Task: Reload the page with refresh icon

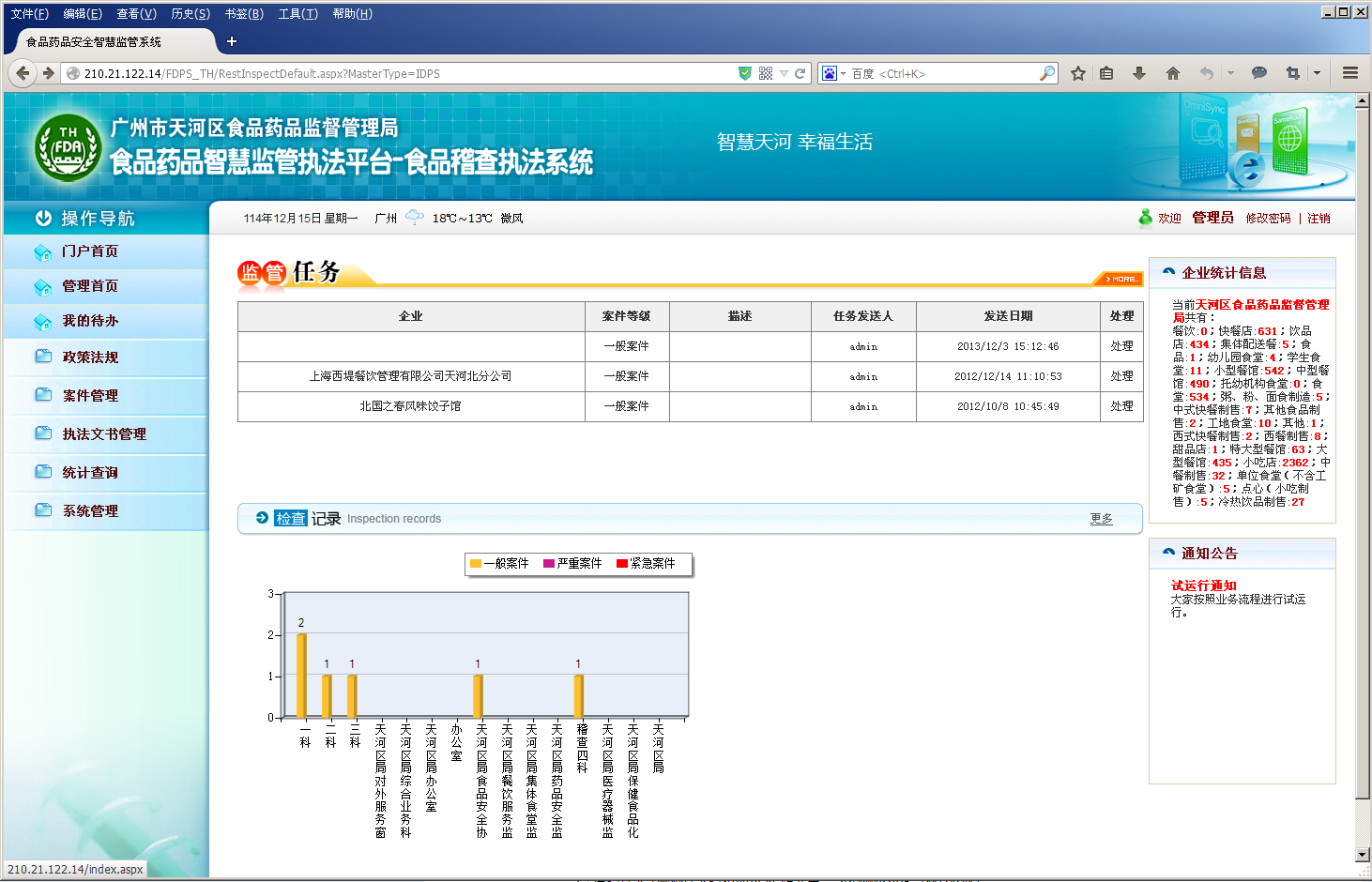Action: point(800,73)
